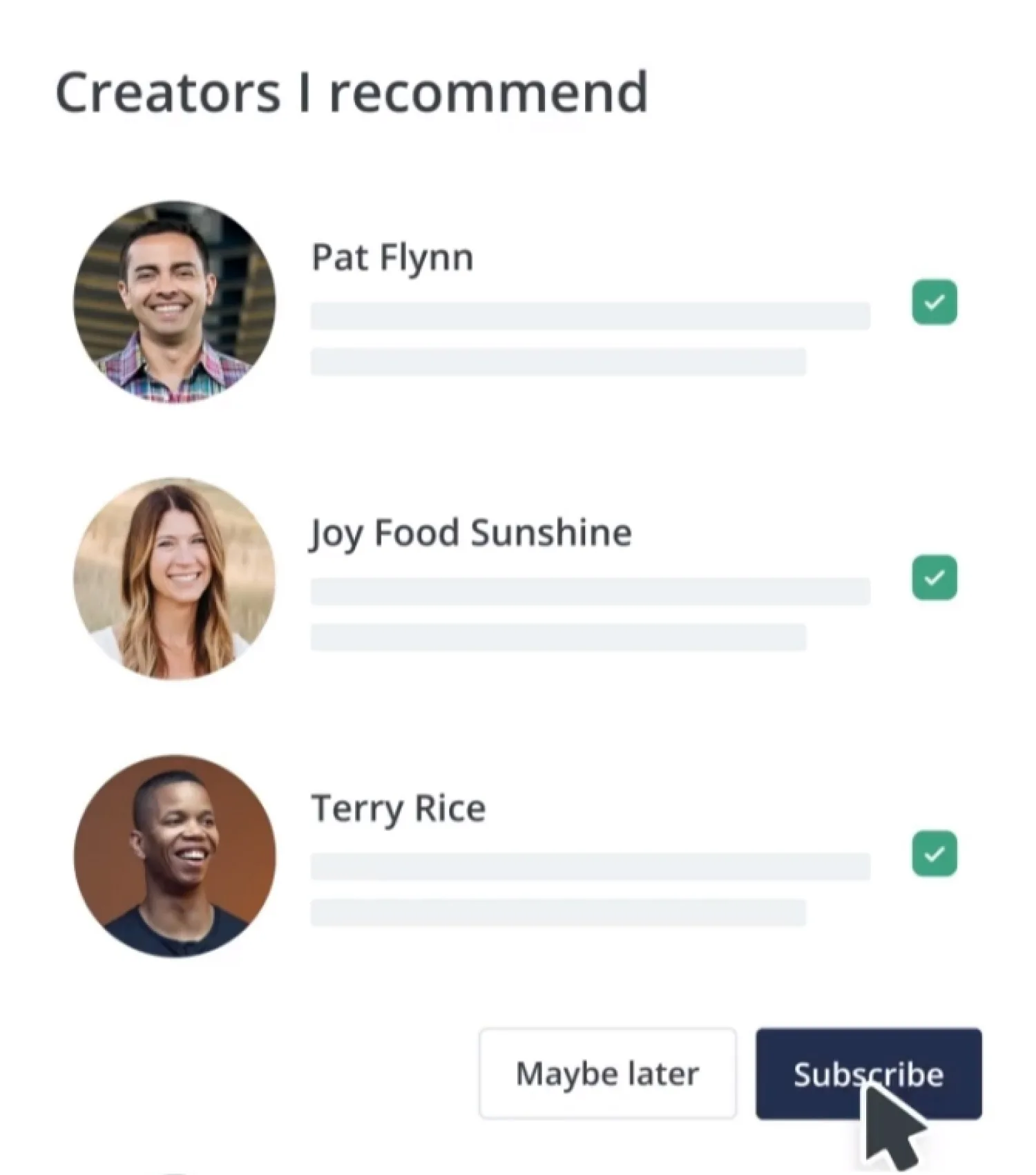The image size is (1036, 1175).
Task: Click the shorter description line under Terry Rice
Action: pos(558,913)
